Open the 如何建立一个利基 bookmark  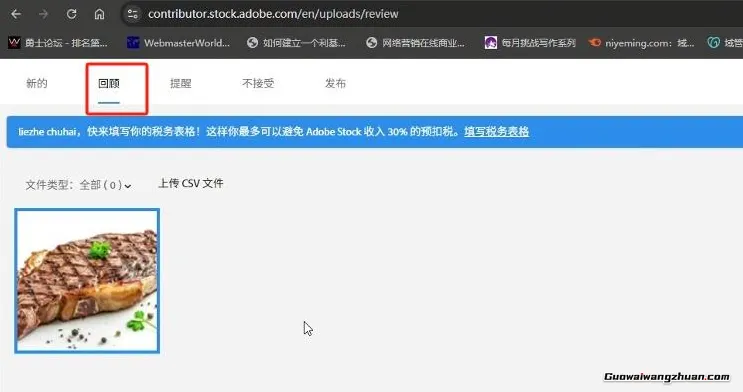(x=297, y=43)
